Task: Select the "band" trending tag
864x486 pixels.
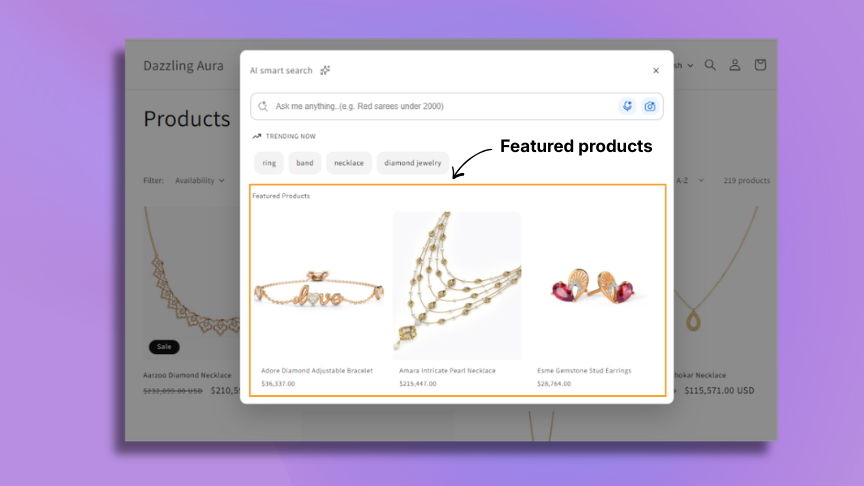Action: (305, 163)
